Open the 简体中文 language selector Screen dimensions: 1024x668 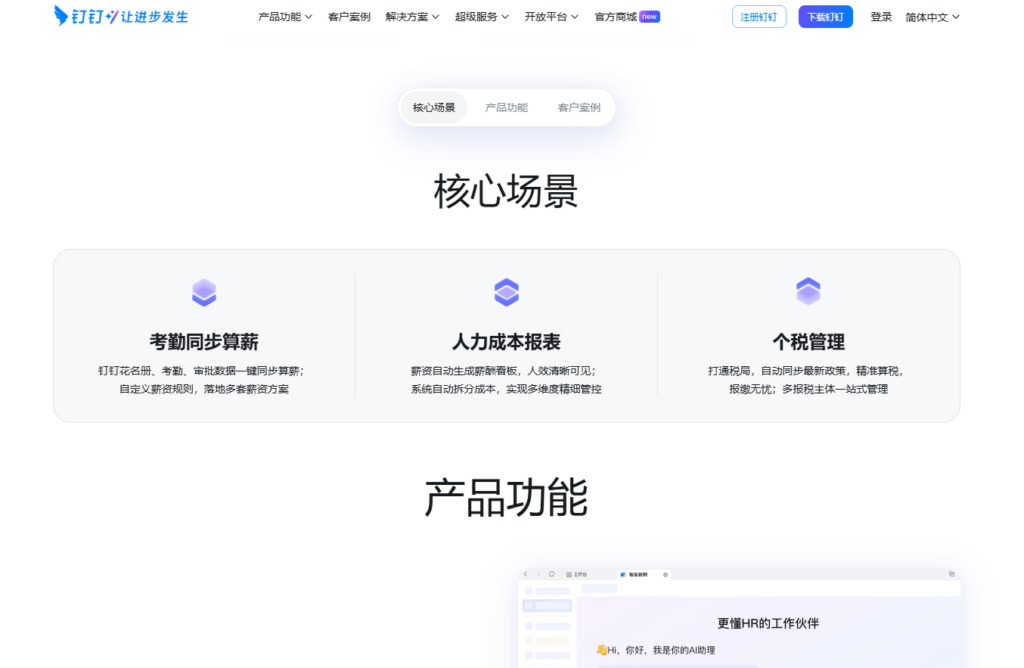click(x=929, y=16)
